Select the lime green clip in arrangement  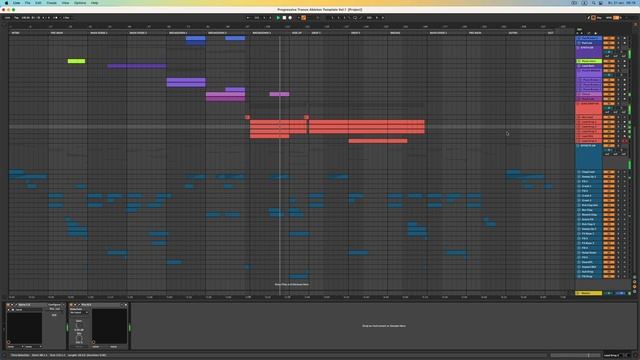(x=76, y=61)
